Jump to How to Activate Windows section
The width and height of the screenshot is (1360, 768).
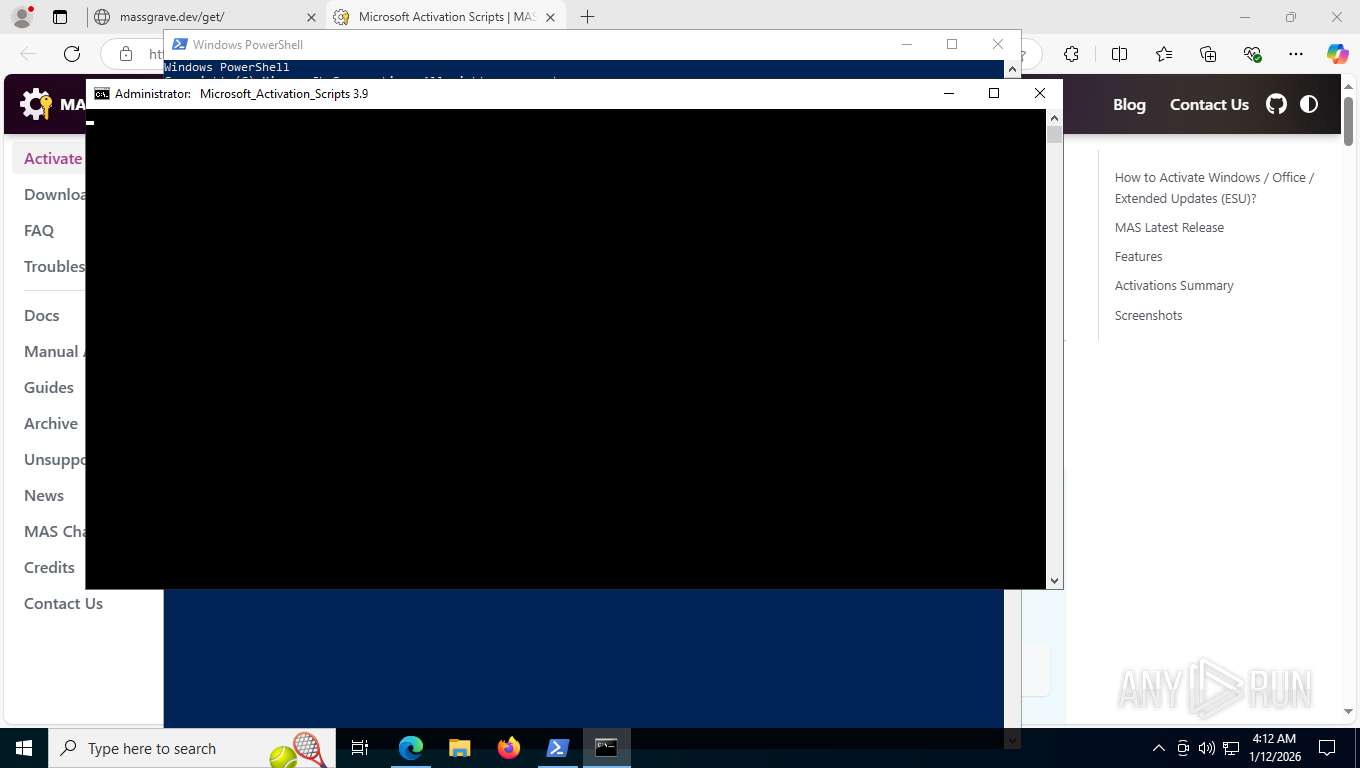tap(1214, 188)
